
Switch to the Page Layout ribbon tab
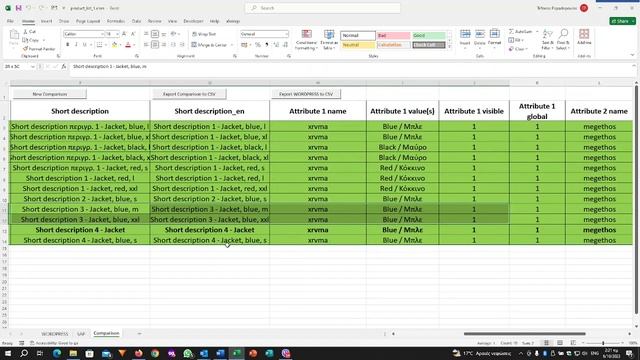click(x=88, y=21)
